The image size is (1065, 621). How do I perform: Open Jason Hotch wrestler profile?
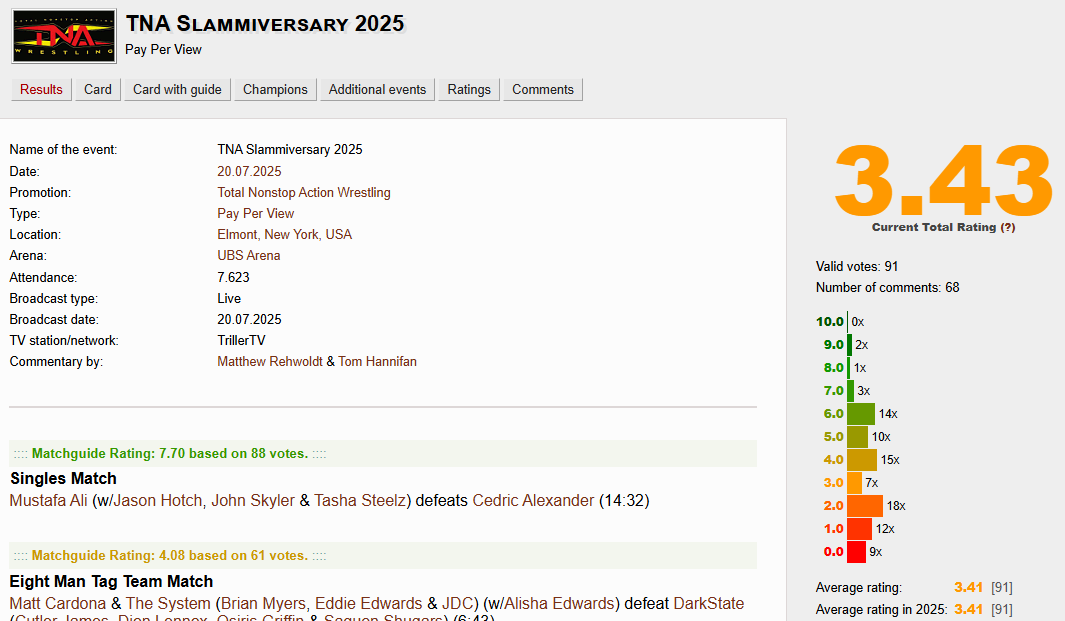158,501
